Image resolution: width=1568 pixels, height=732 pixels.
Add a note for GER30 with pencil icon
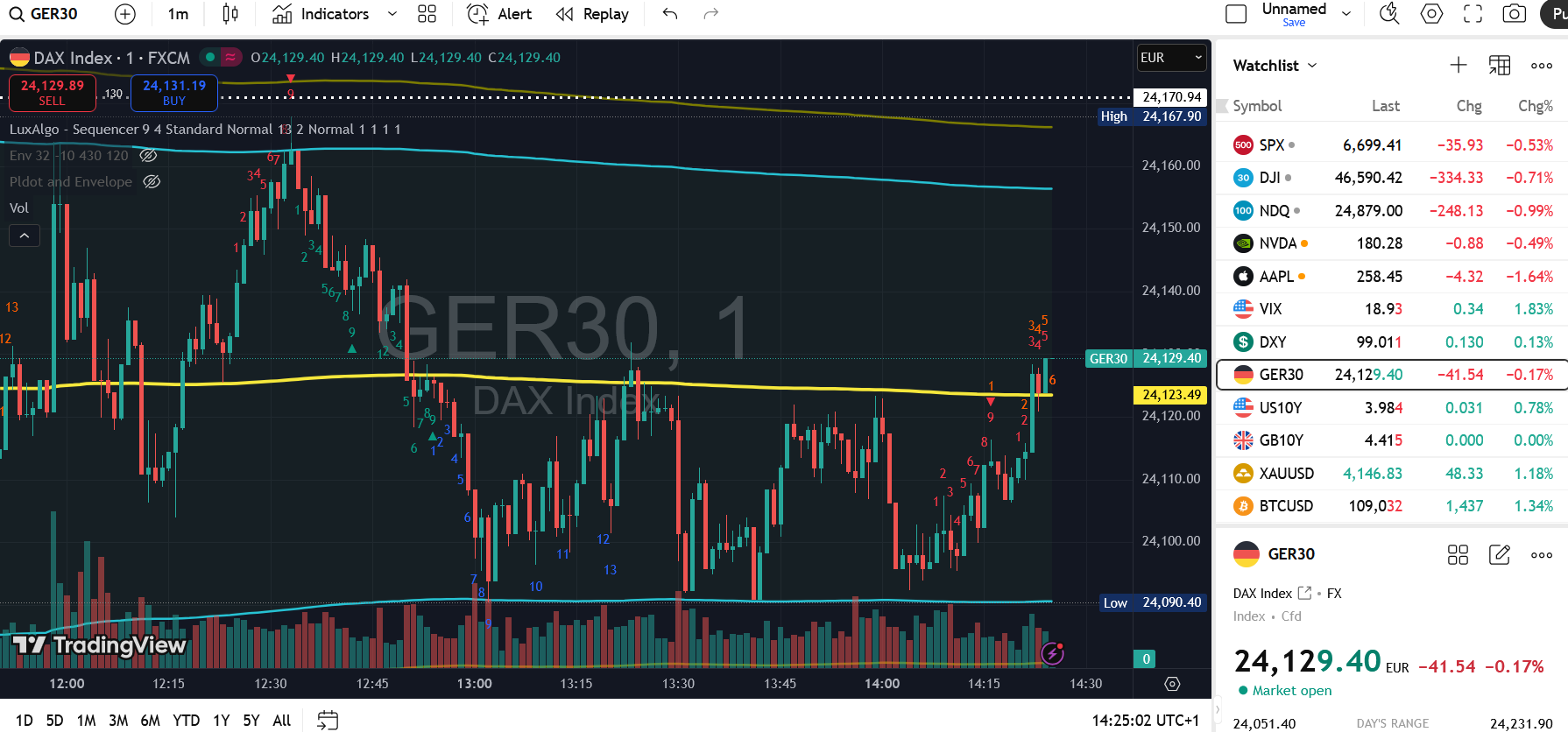pyautogui.click(x=1500, y=554)
